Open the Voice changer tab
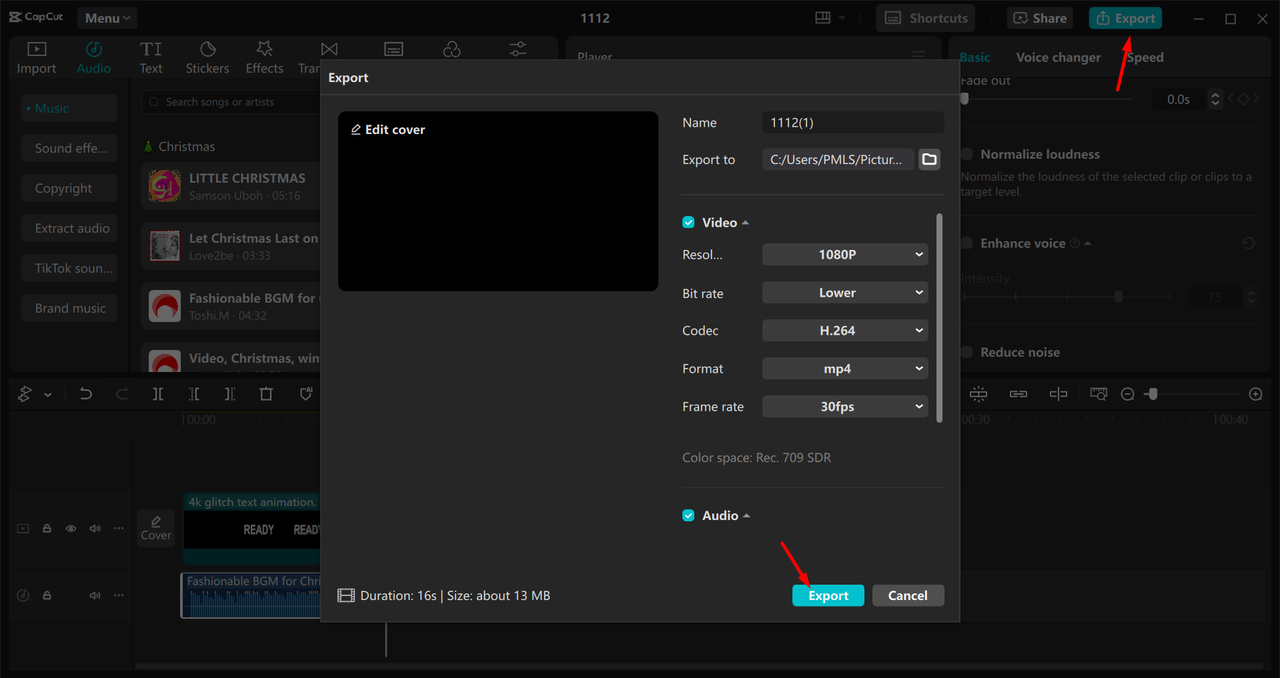1280x678 pixels. click(x=1058, y=57)
